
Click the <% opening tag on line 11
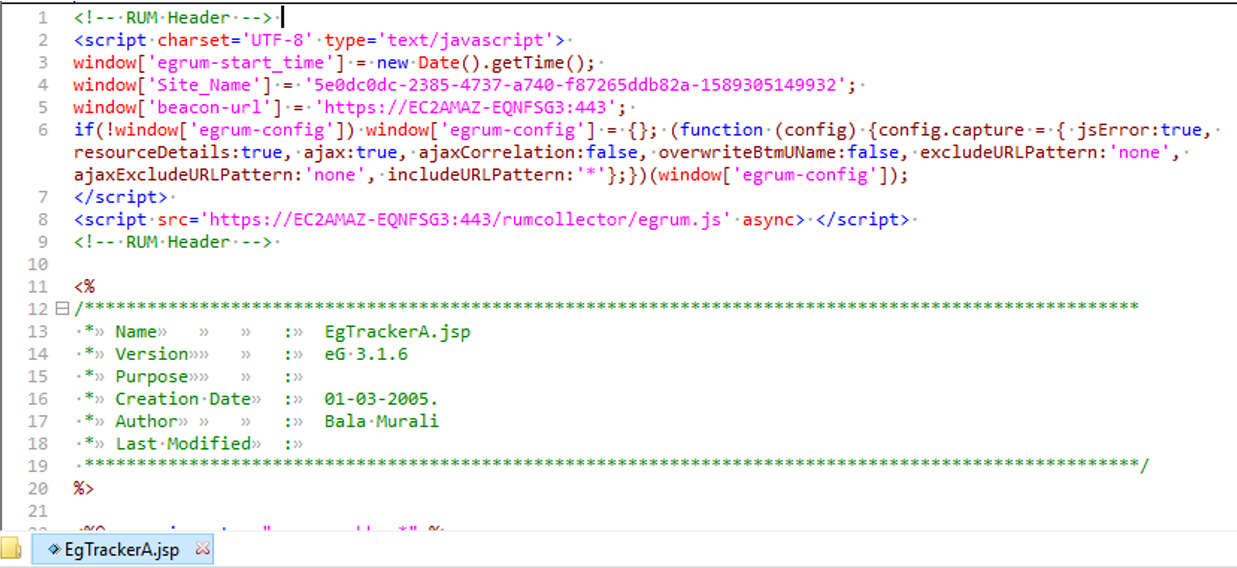(x=84, y=287)
